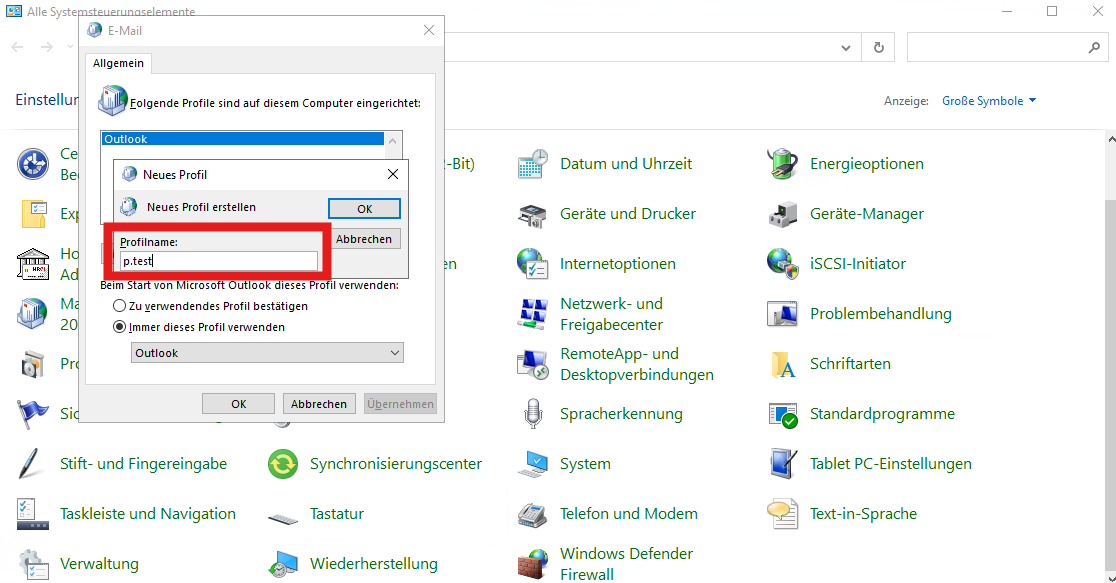
Task: Click Abbrechen in E-Mail dialog
Action: 319,404
